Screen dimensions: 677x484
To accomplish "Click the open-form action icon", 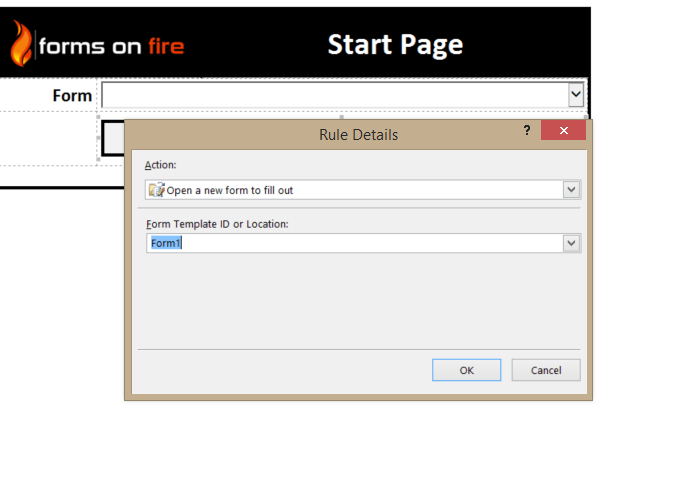I will 156,190.
